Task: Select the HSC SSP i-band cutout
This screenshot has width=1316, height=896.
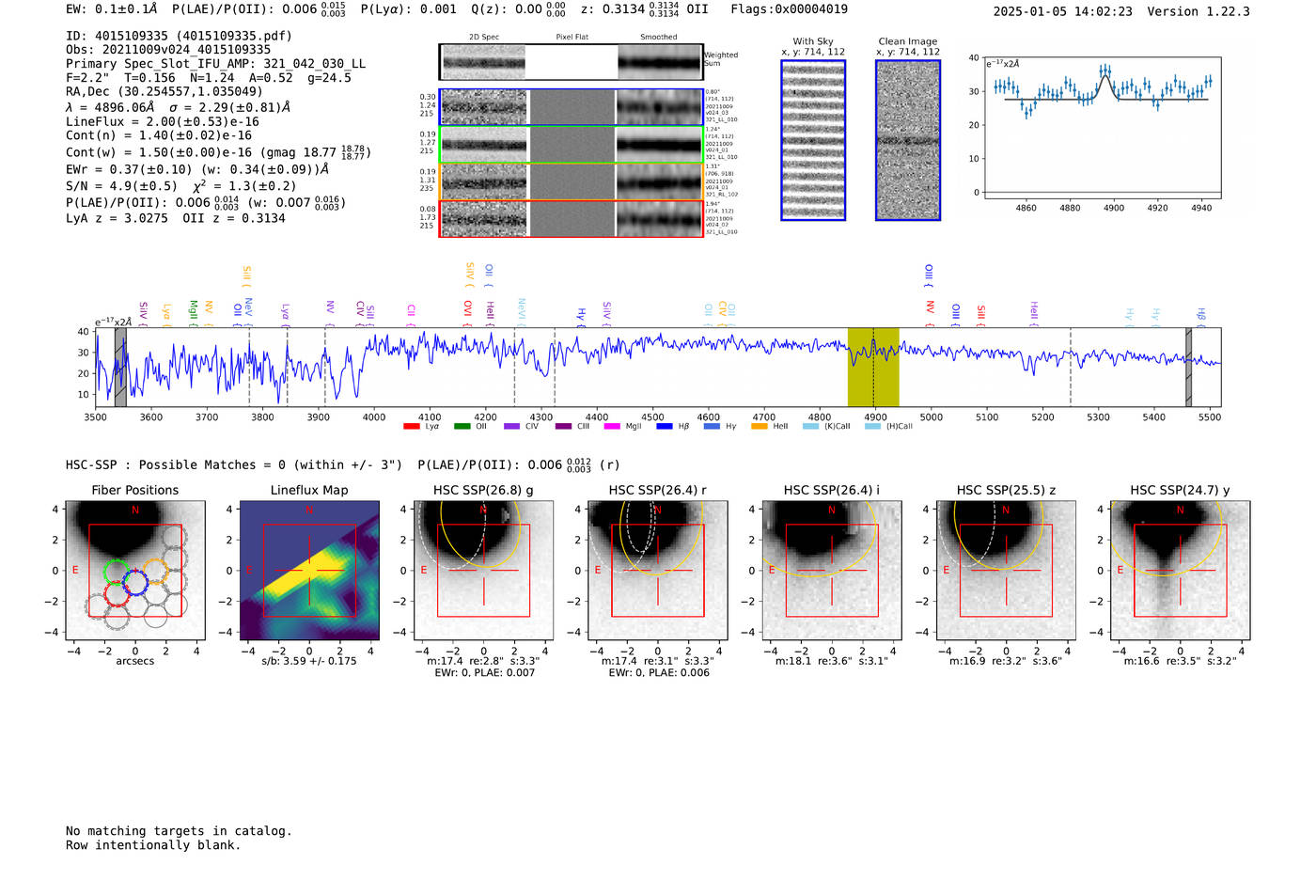Action: coord(832,571)
